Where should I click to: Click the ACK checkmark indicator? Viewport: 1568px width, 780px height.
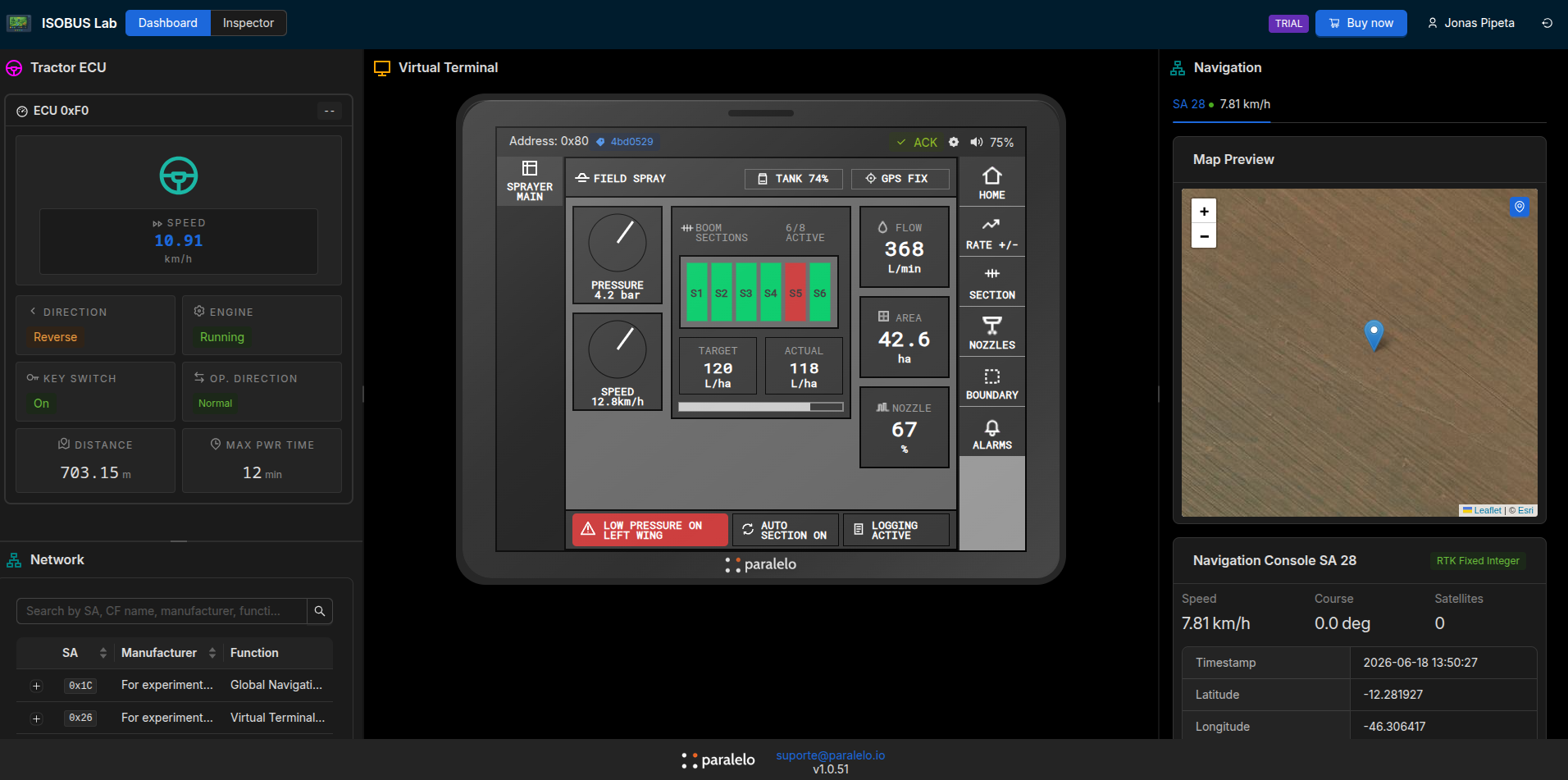click(x=917, y=142)
